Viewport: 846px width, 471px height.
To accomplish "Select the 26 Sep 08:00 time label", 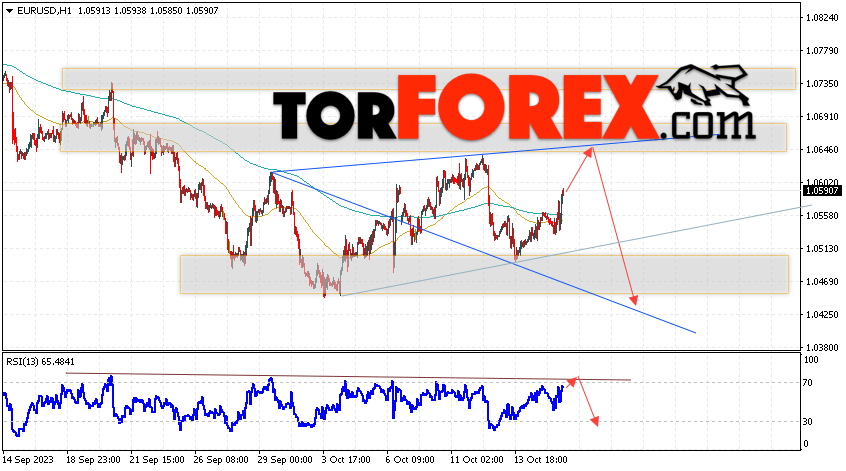I will (221, 460).
